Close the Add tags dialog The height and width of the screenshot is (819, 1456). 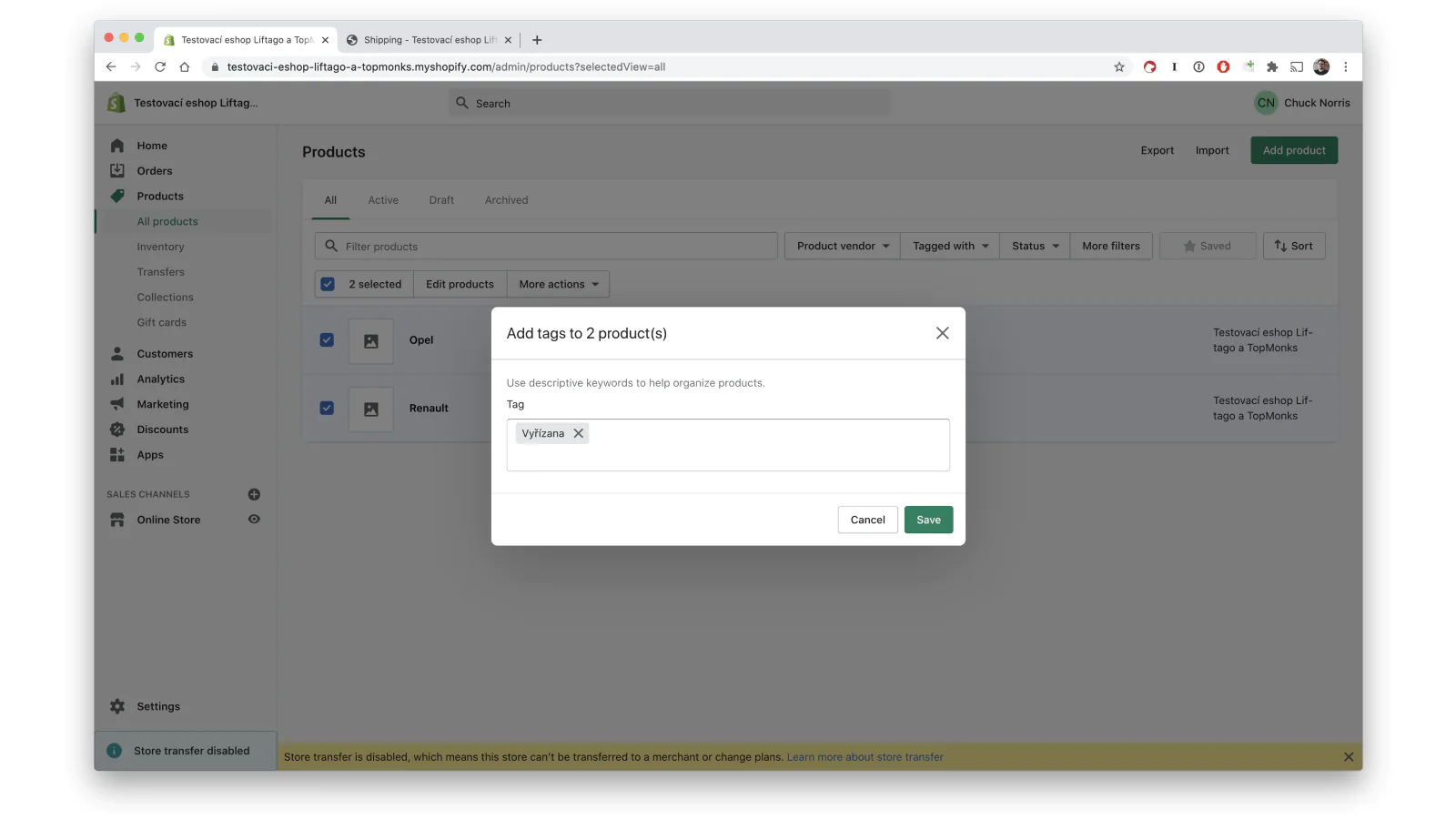click(942, 333)
